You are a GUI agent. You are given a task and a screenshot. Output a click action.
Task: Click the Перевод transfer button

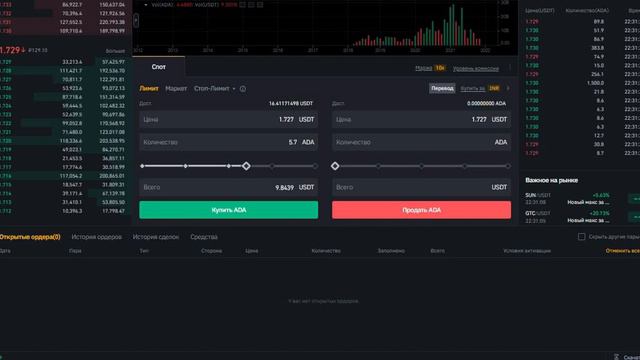[x=442, y=88]
